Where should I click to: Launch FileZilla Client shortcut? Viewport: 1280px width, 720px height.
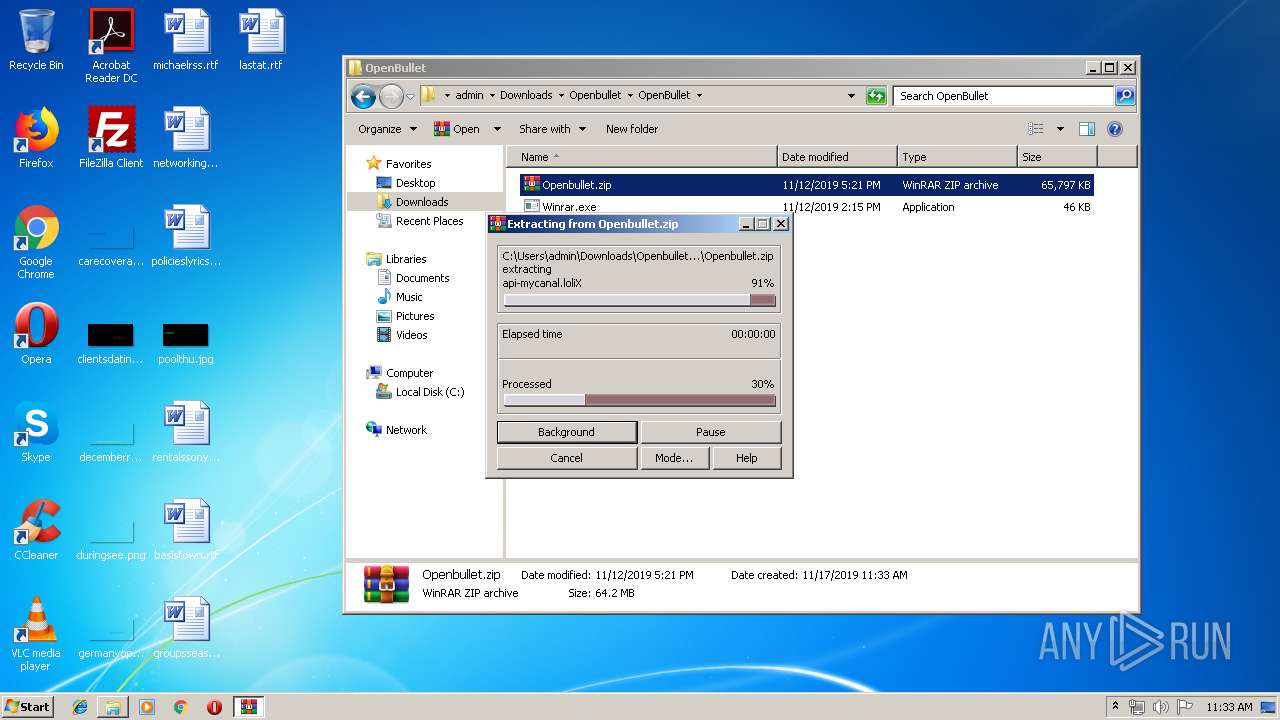[x=111, y=138]
